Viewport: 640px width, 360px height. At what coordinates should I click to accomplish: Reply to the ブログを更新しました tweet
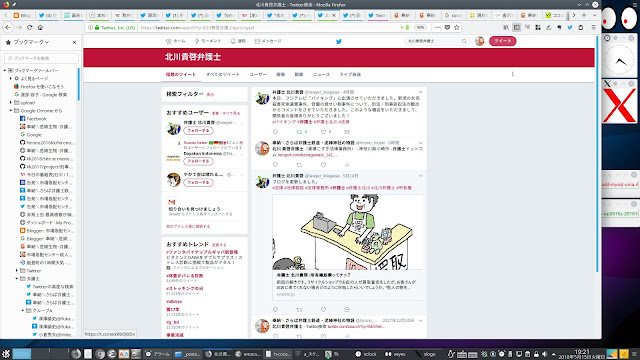275,309
